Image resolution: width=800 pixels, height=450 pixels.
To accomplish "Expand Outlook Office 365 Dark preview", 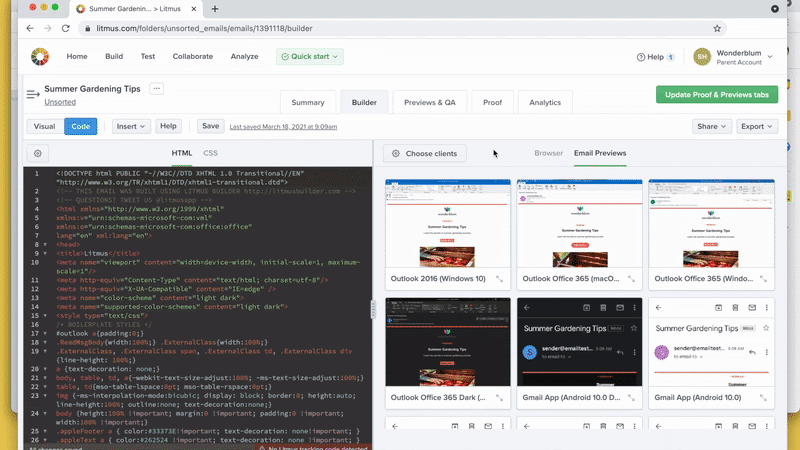I will (x=499, y=397).
